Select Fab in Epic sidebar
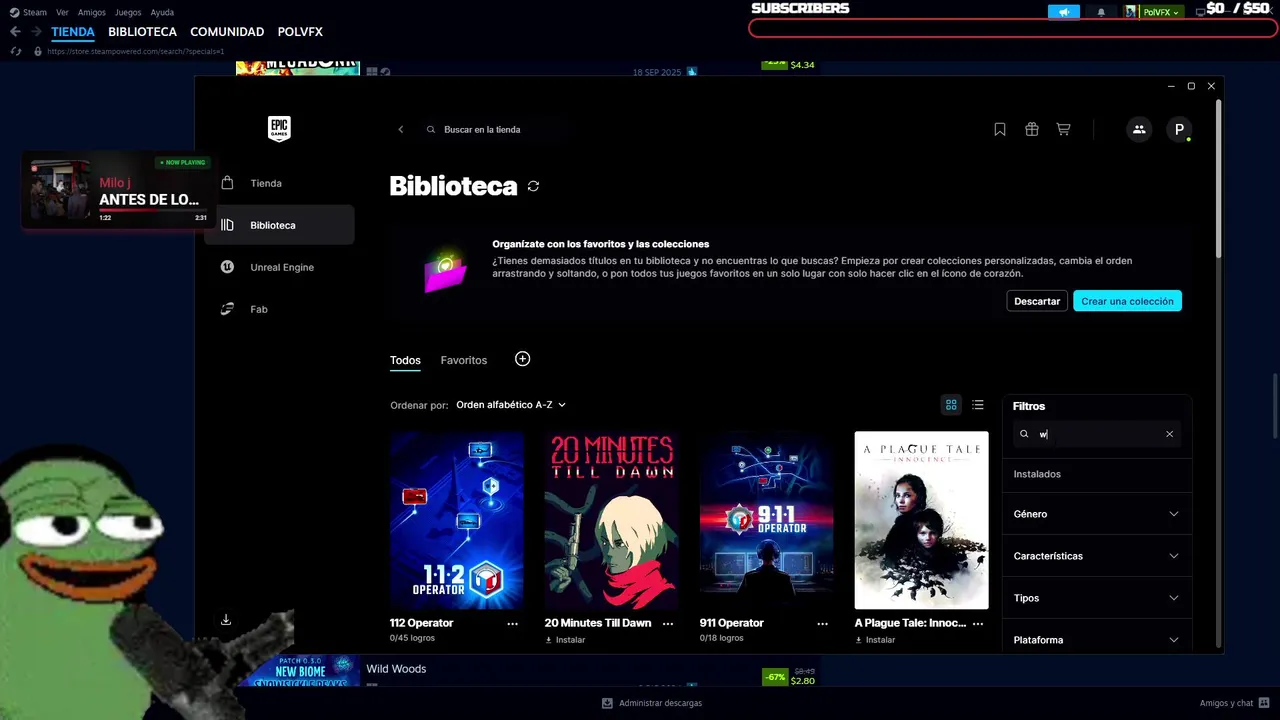This screenshot has height=720, width=1280. click(279, 309)
